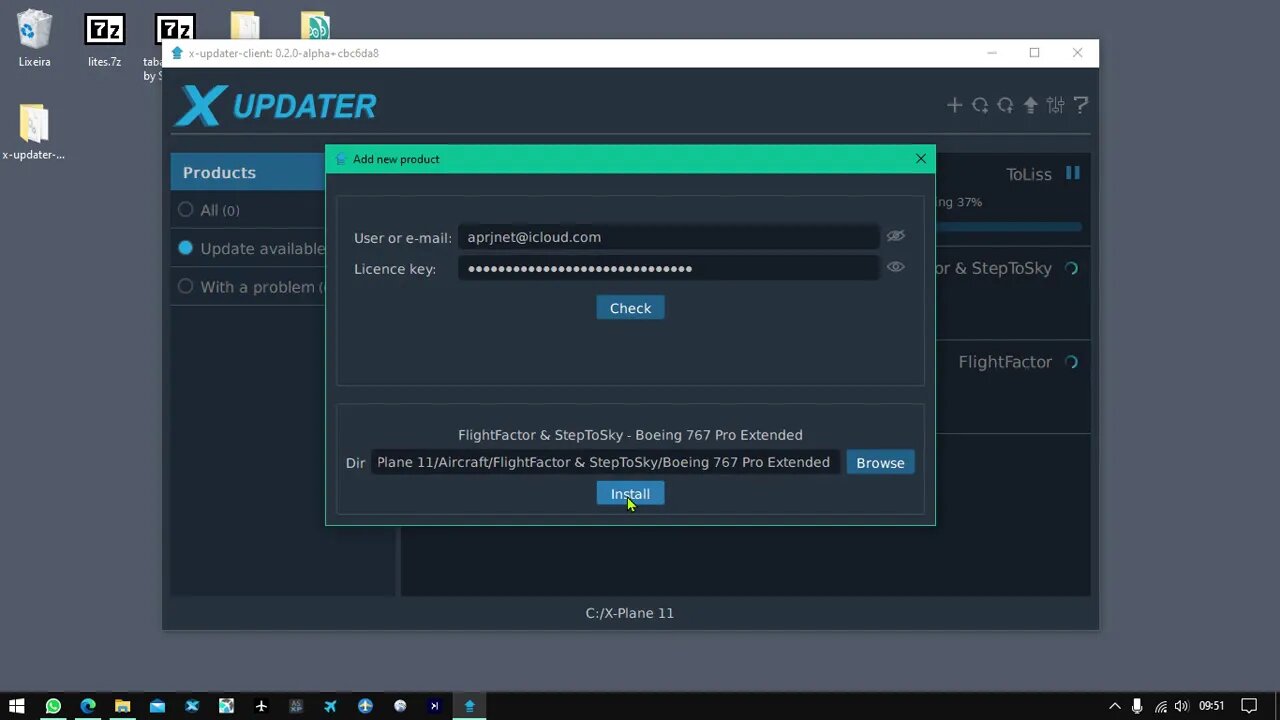
Task: Minimize the x-updater-client window
Action: (992, 53)
